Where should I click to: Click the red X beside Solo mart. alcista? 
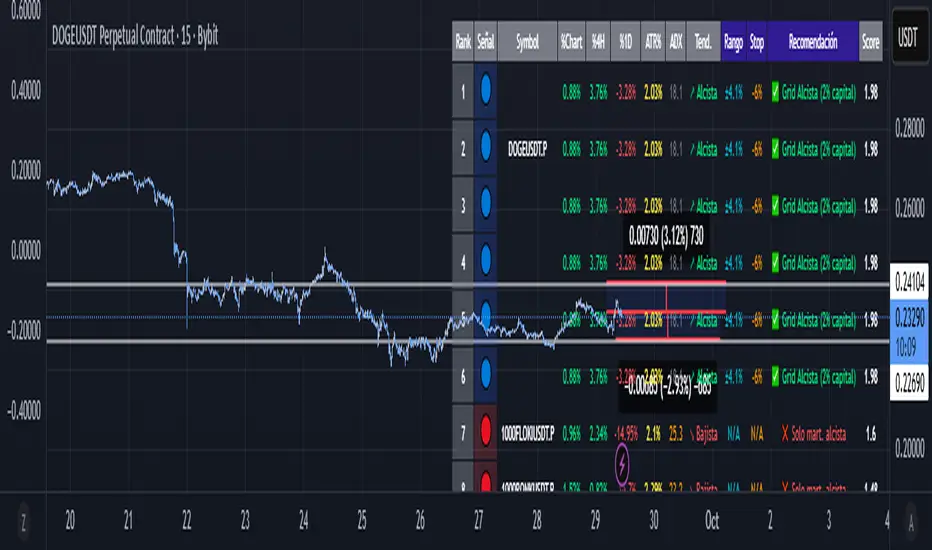coord(779,433)
